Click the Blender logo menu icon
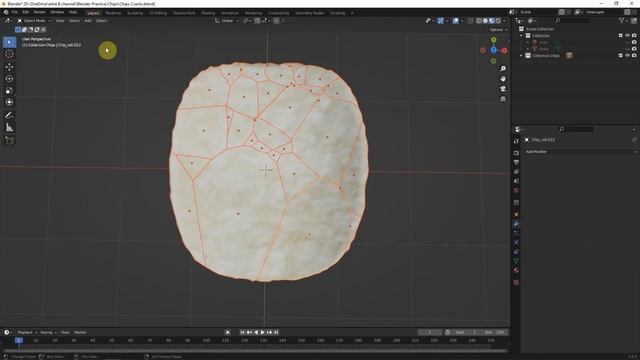This screenshot has width=640, height=360. coord(6,13)
